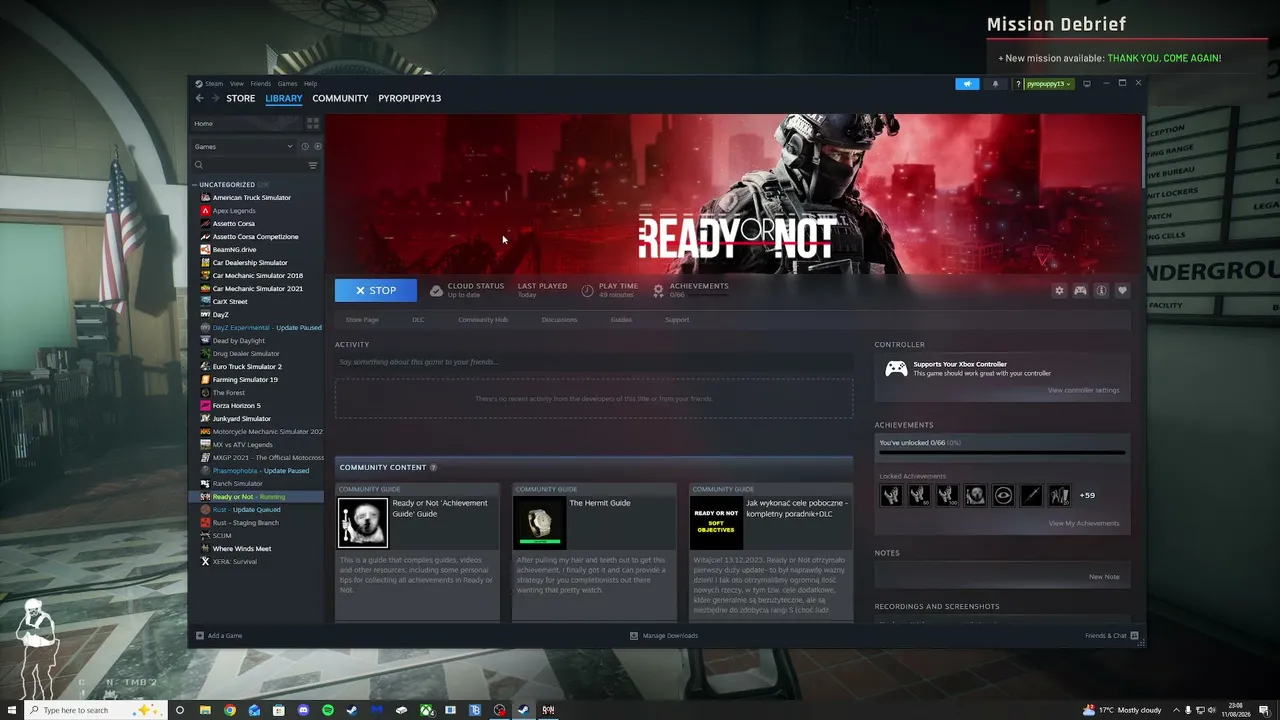Stop the running Ready or Not game

pyautogui.click(x=376, y=290)
